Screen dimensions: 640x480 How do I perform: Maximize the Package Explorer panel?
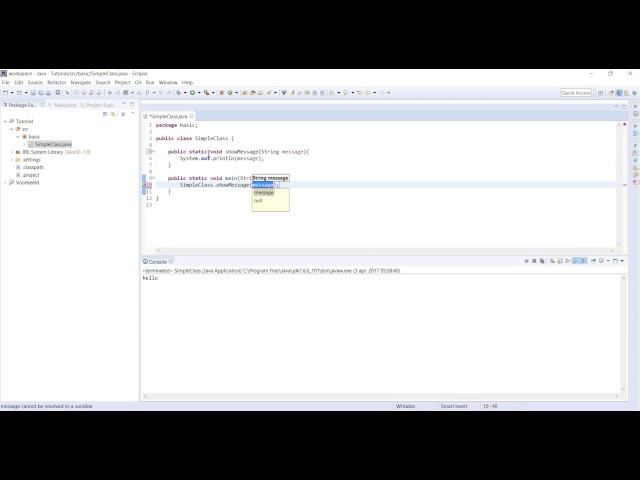coord(132,104)
